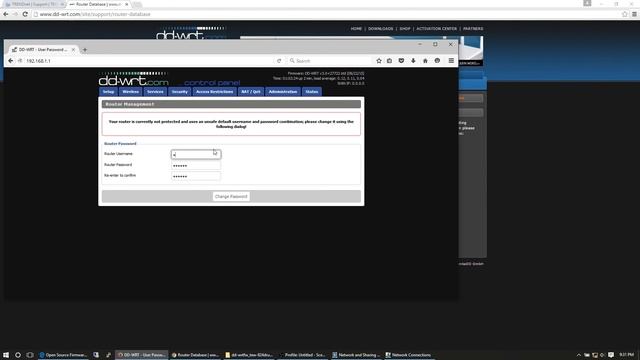This screenshot has width=640, height=360.
Task: Click the Firefox Search box
Action: coord(329,61)
